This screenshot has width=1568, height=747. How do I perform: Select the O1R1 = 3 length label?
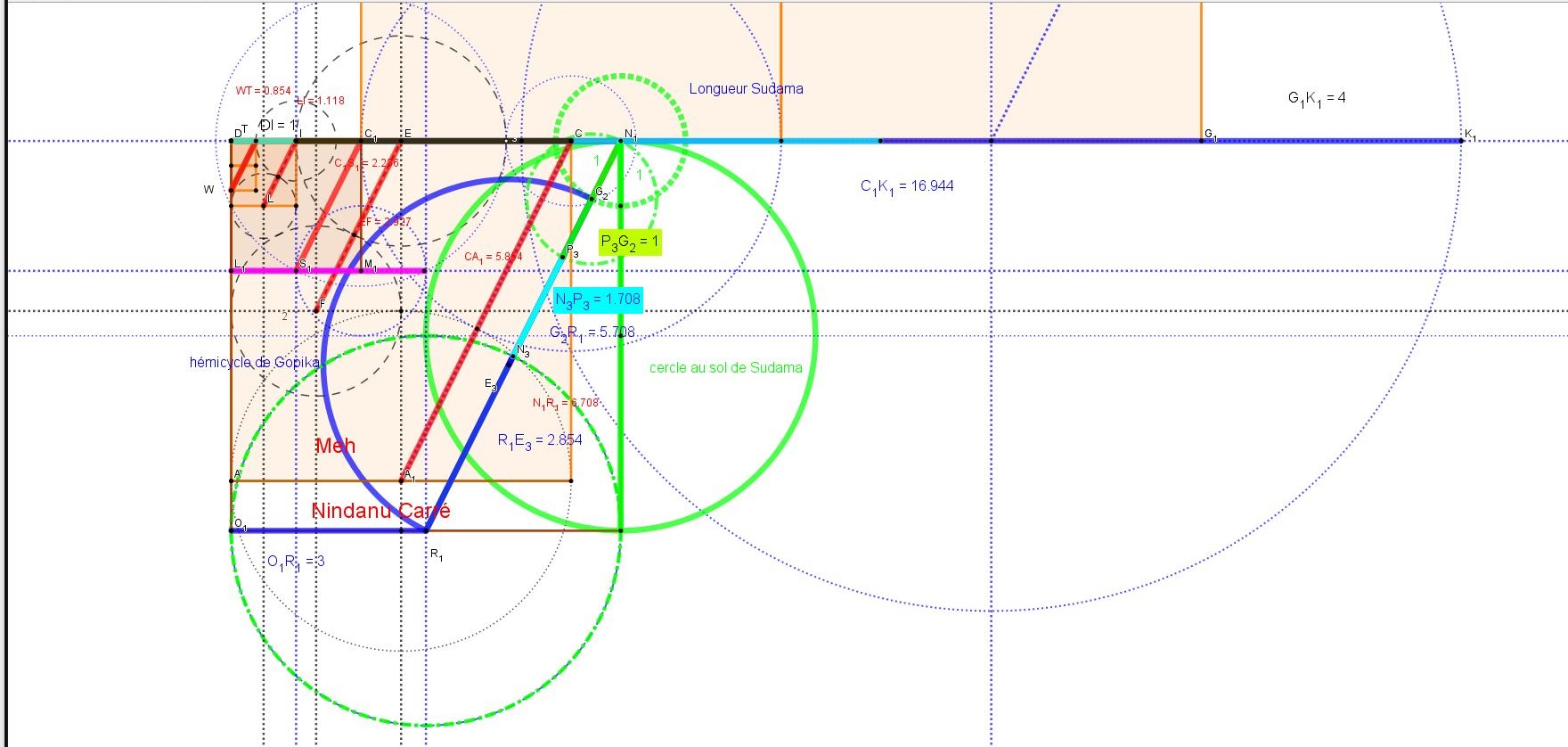(296, 562)
